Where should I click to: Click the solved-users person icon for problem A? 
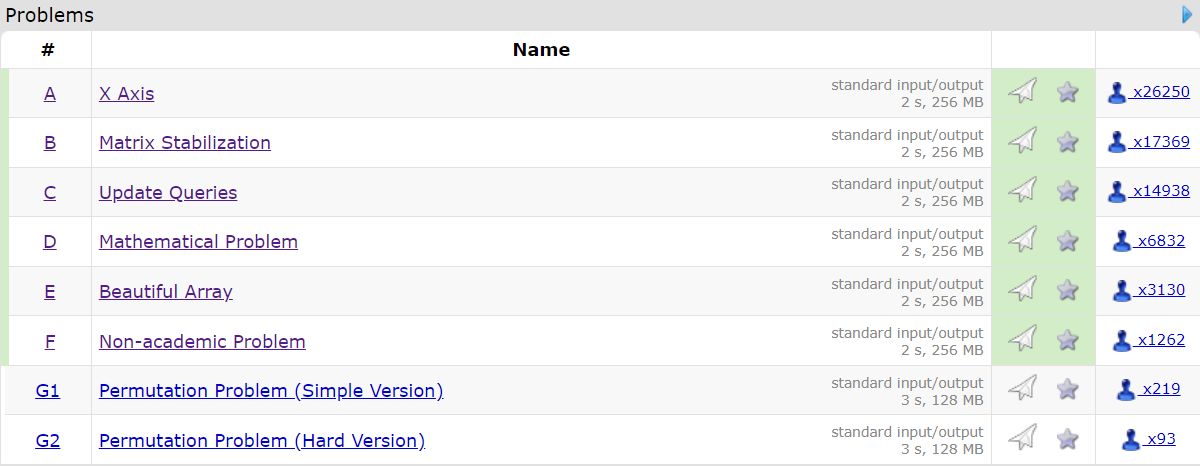point(1117,93)
